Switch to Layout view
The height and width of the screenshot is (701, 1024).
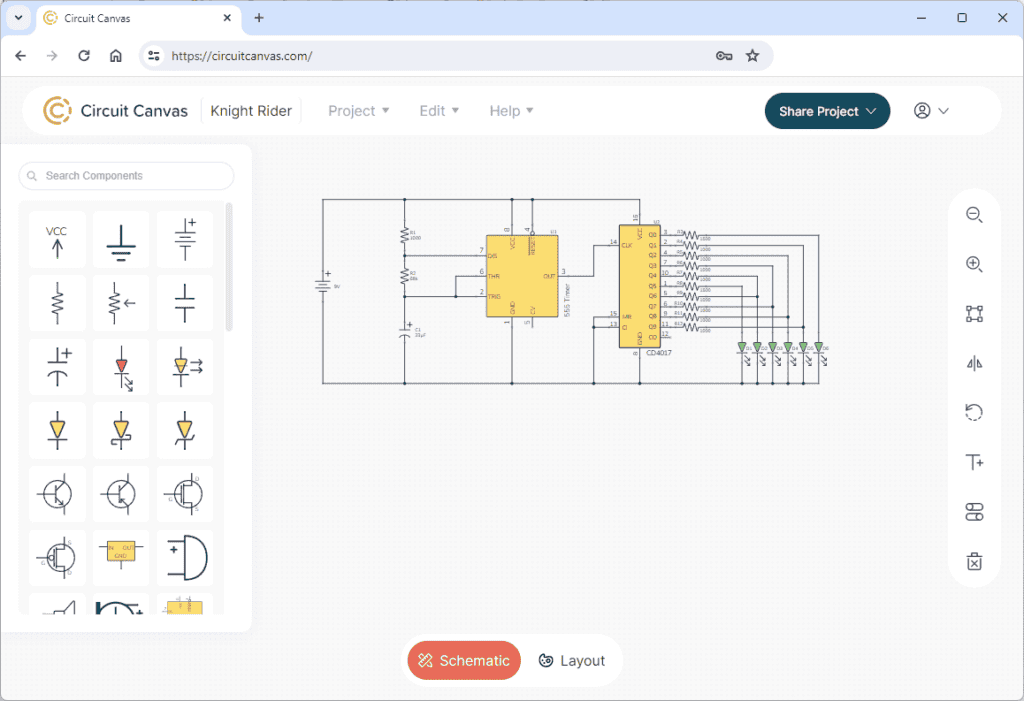point(571,660)
